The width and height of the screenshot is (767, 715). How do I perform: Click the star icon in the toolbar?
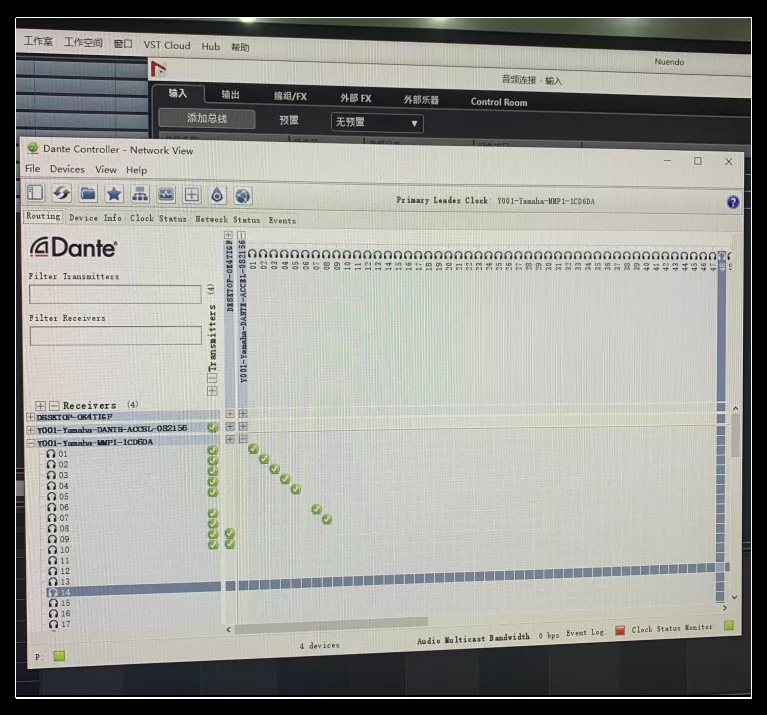tap(114, 194)
